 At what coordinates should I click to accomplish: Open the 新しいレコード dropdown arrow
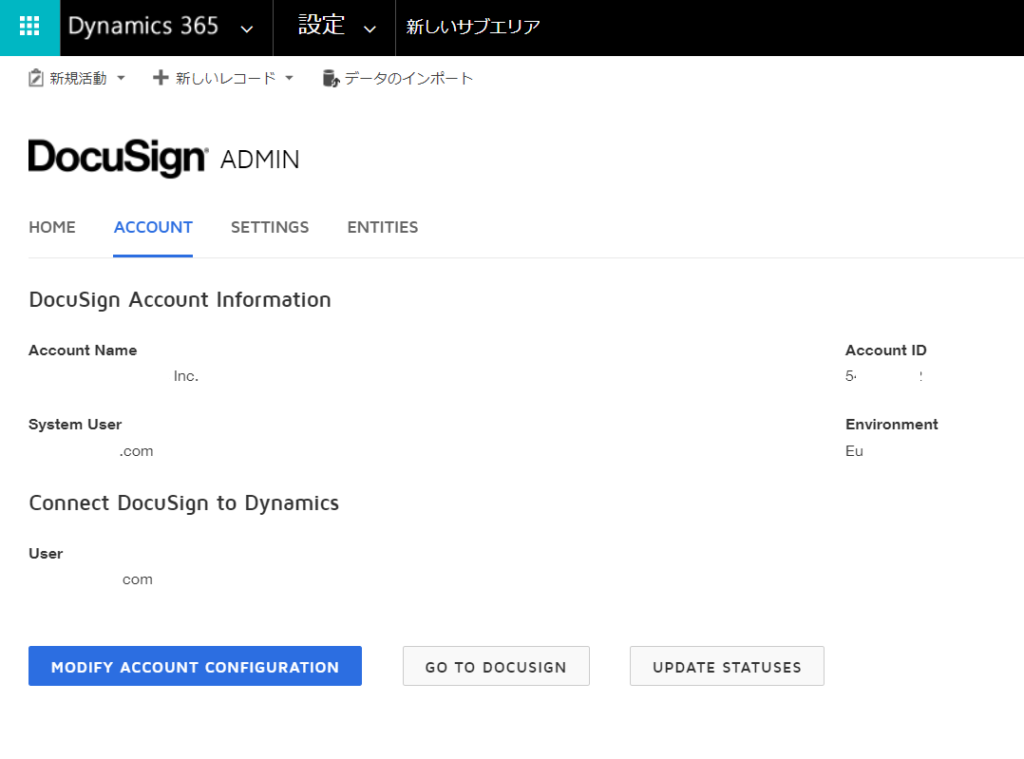[x=289, y=78]
